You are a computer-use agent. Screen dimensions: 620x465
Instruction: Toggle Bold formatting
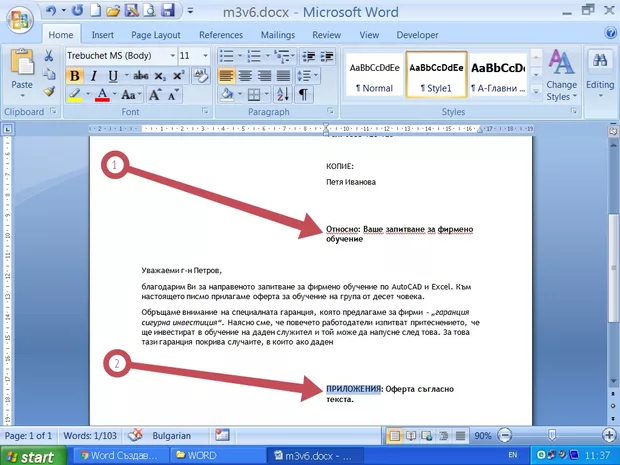pos(74,76)
